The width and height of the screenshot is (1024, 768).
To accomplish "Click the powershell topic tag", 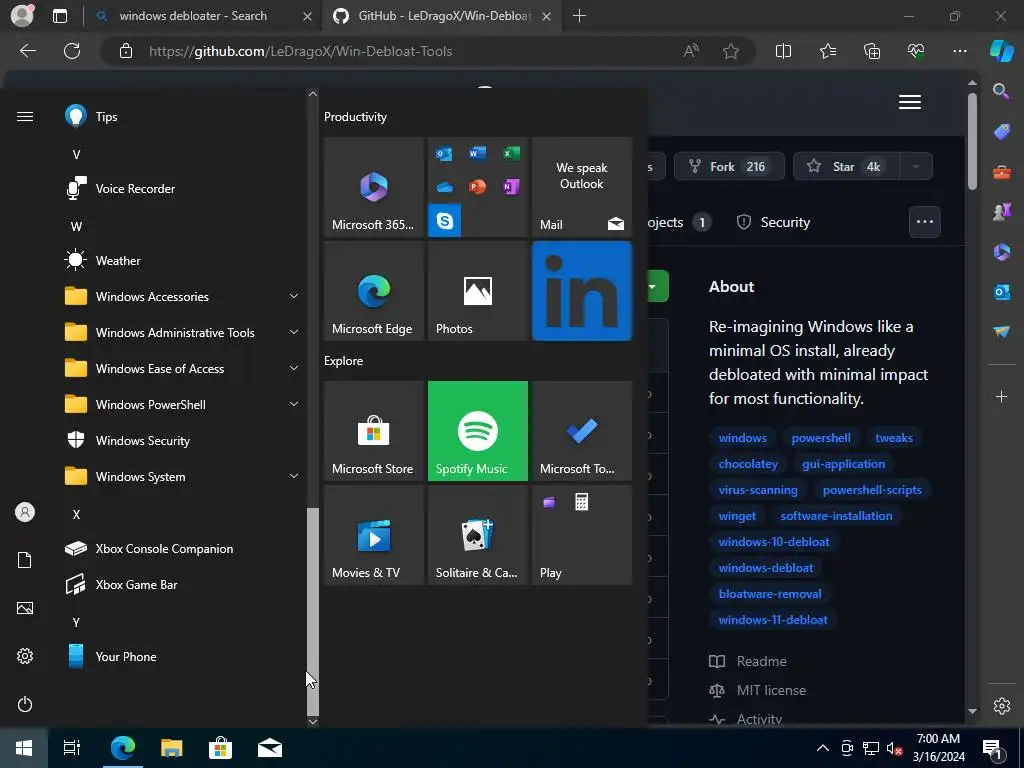I will coord(821,438).
